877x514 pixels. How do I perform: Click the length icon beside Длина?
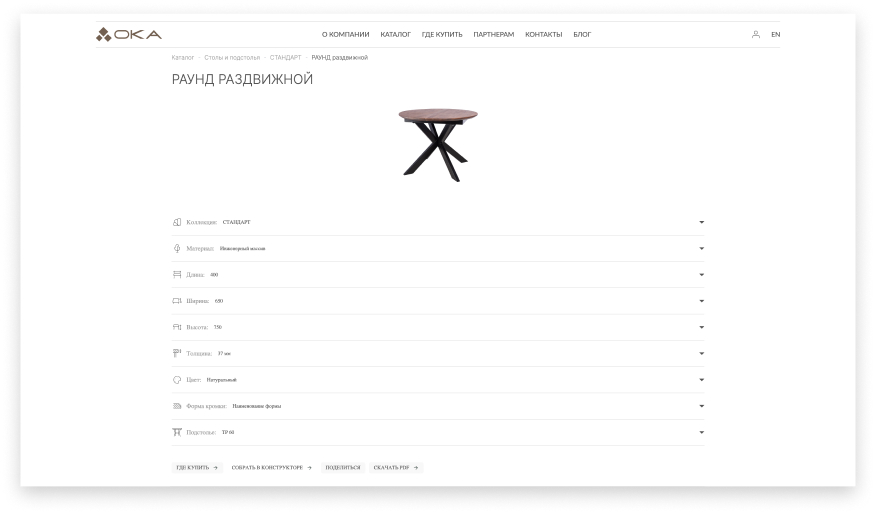click(x=177, y=275)
